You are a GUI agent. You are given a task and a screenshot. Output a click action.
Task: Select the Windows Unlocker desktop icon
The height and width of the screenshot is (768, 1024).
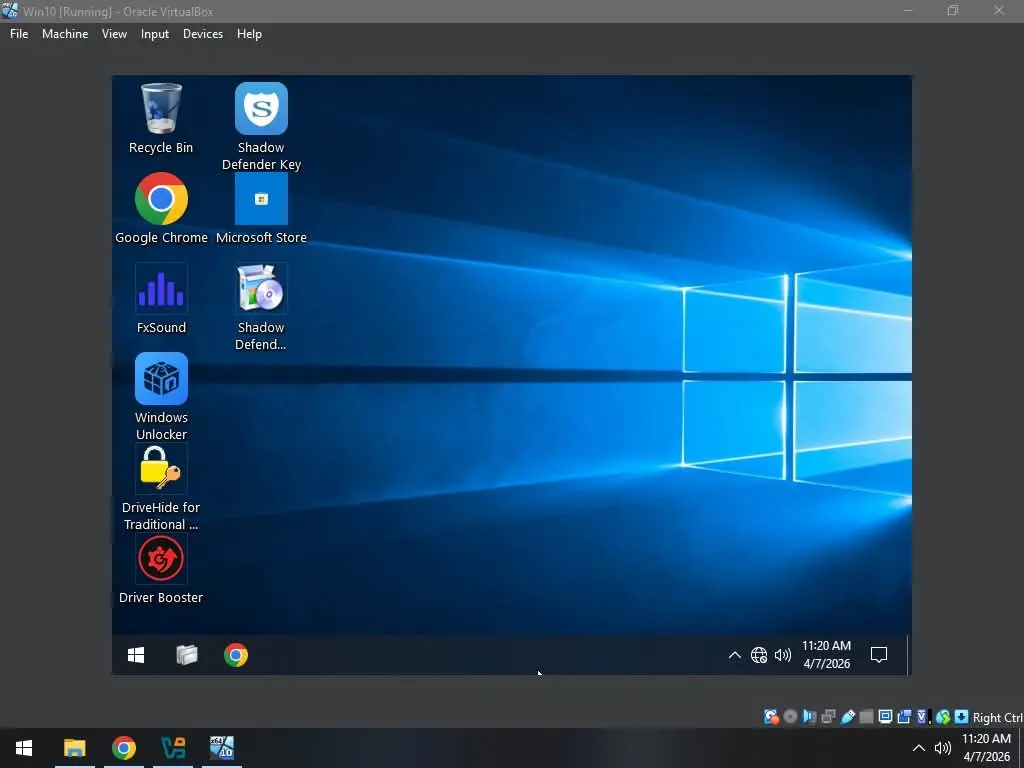pos(161,396)
